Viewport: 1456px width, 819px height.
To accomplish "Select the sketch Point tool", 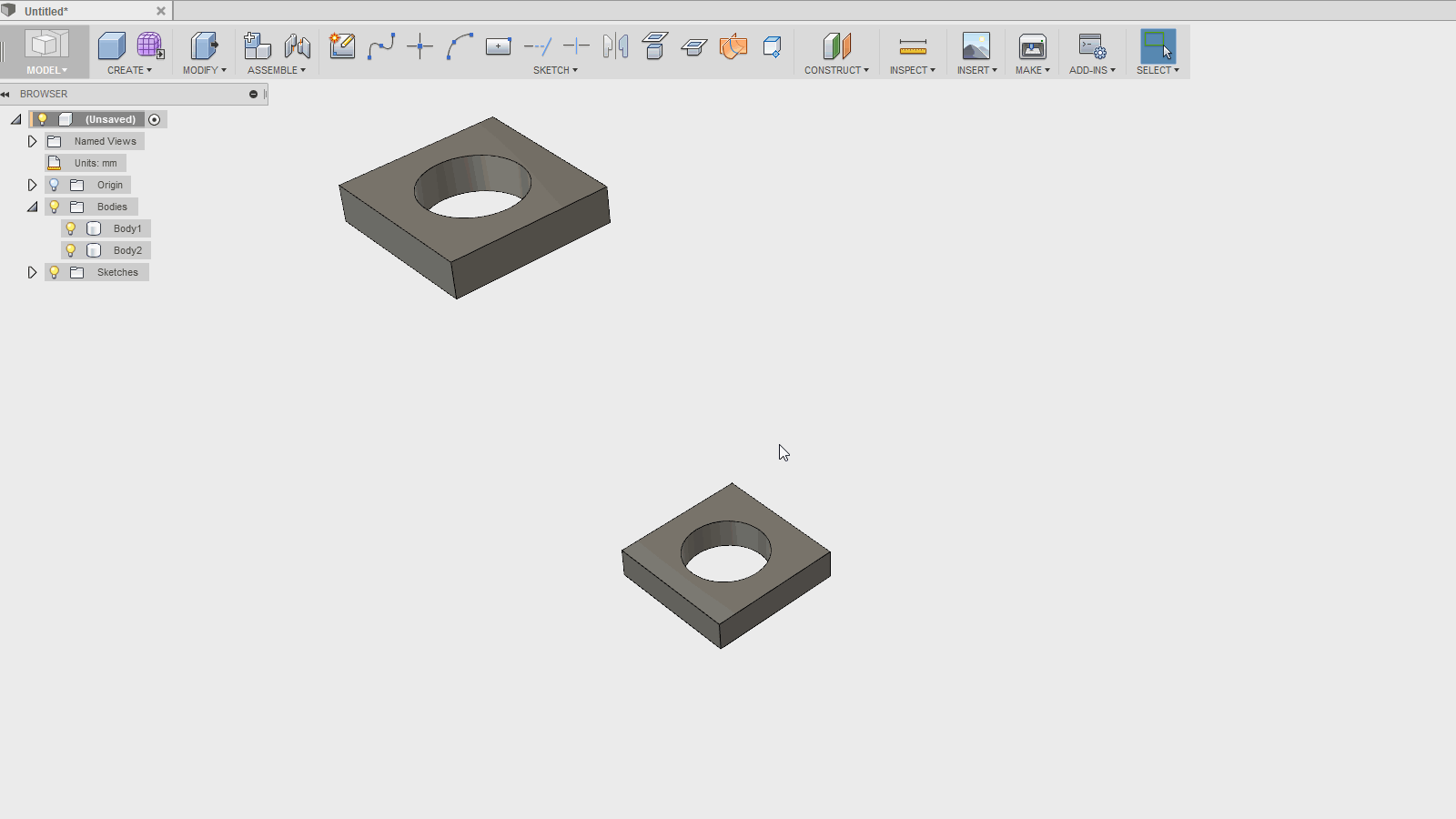I will point(420,46).
